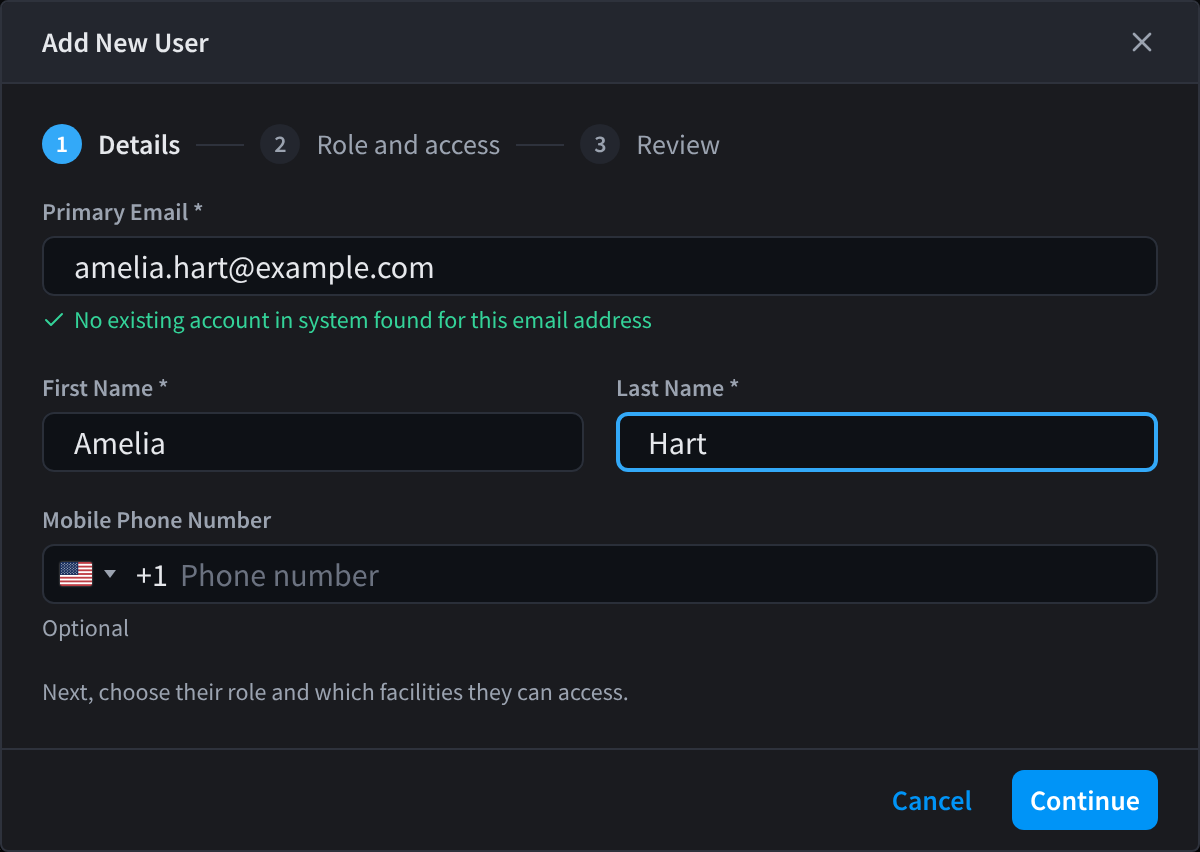Click the "Next, choose their role" helper text
The height and width of the screenshot is (852, 1200).
click(335, 692)
